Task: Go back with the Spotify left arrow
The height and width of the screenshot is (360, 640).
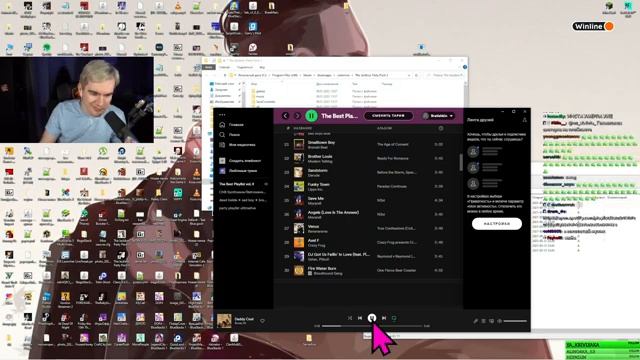Action: pos(285,116)
